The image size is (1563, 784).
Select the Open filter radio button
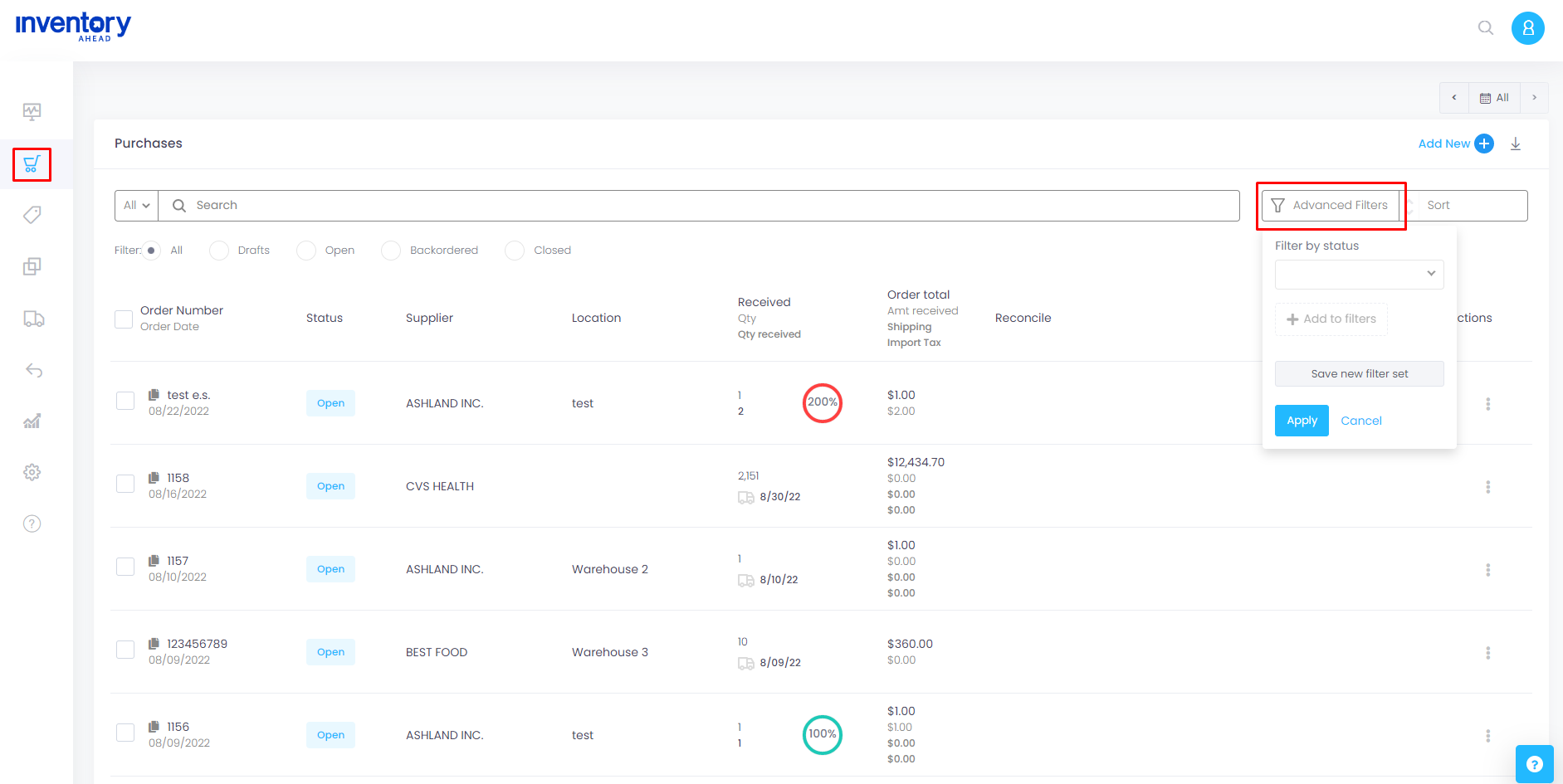pos(306,251)
